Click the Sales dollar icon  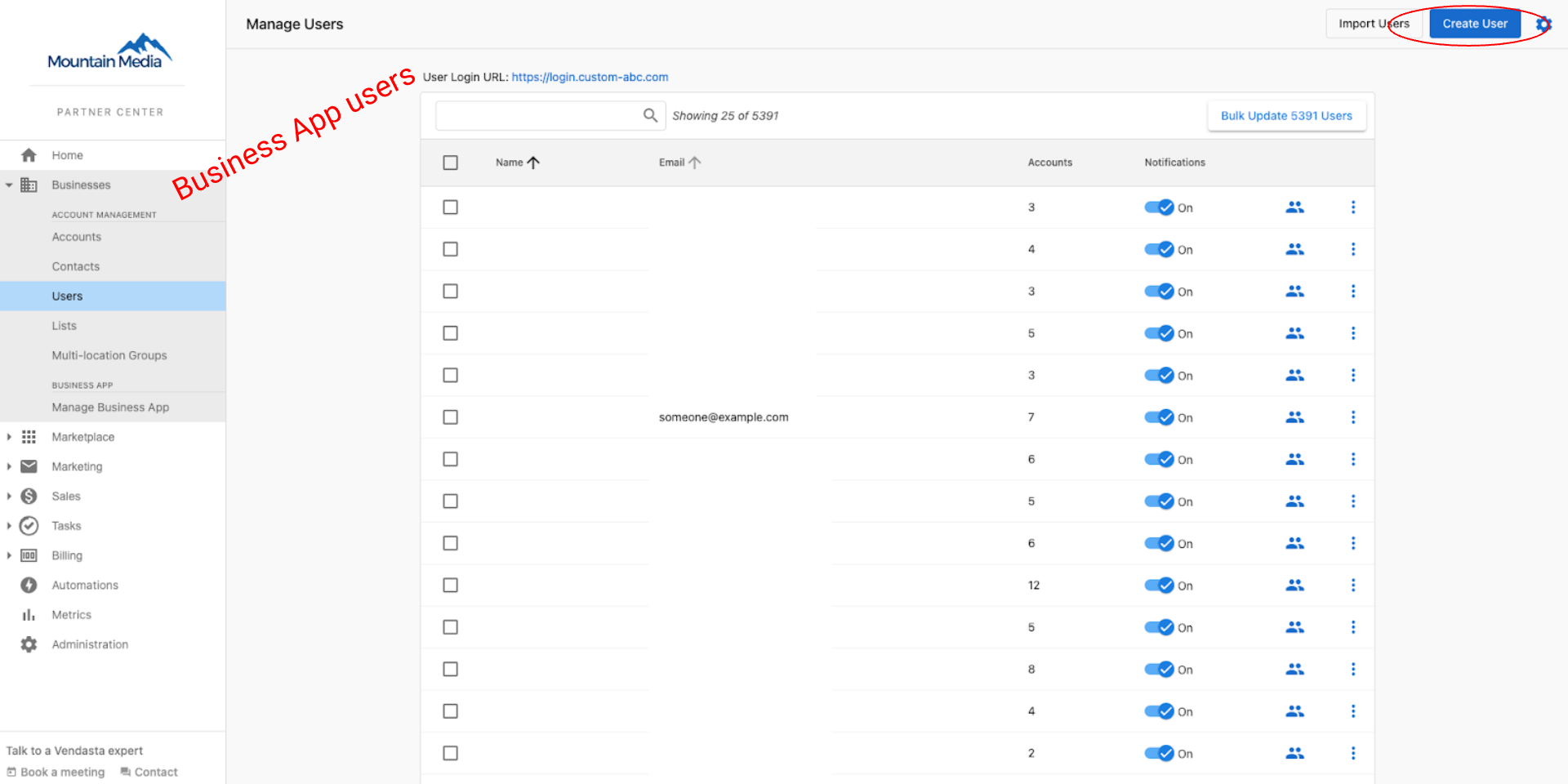click(x=29, y=496)
